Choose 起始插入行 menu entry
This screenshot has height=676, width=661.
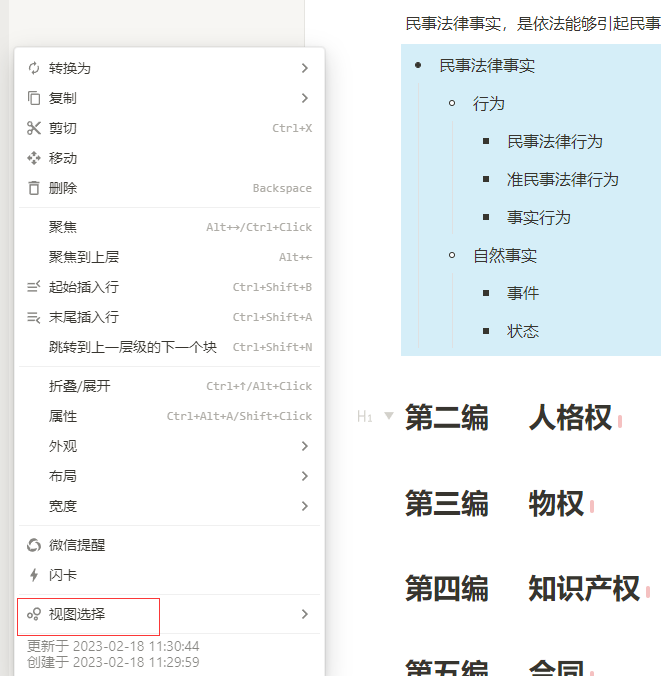click(169, 287)
